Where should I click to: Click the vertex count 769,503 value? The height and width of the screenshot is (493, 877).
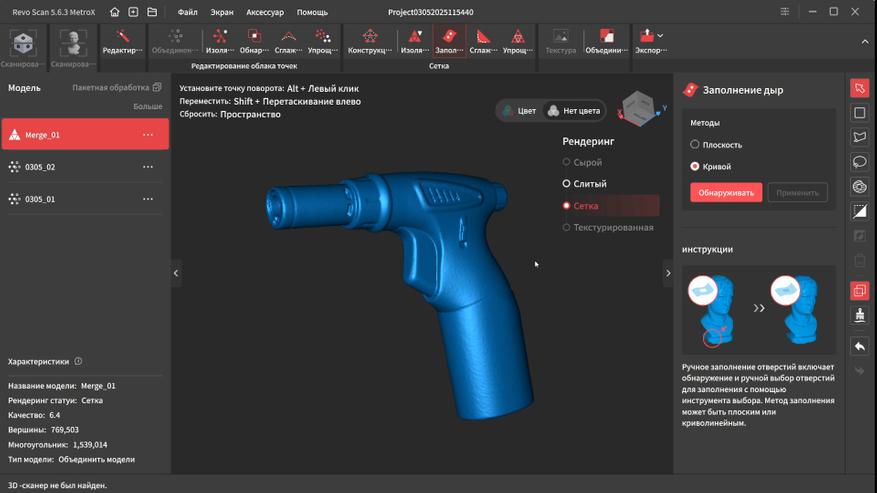coord(65,430)
